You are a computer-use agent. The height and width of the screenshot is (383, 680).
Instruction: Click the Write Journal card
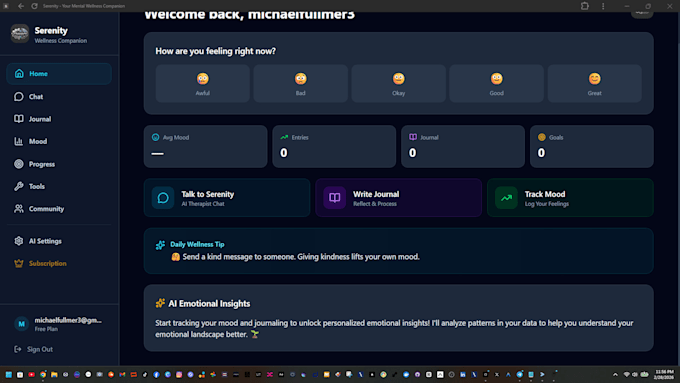pyautogui.click(x=399, y=198)
